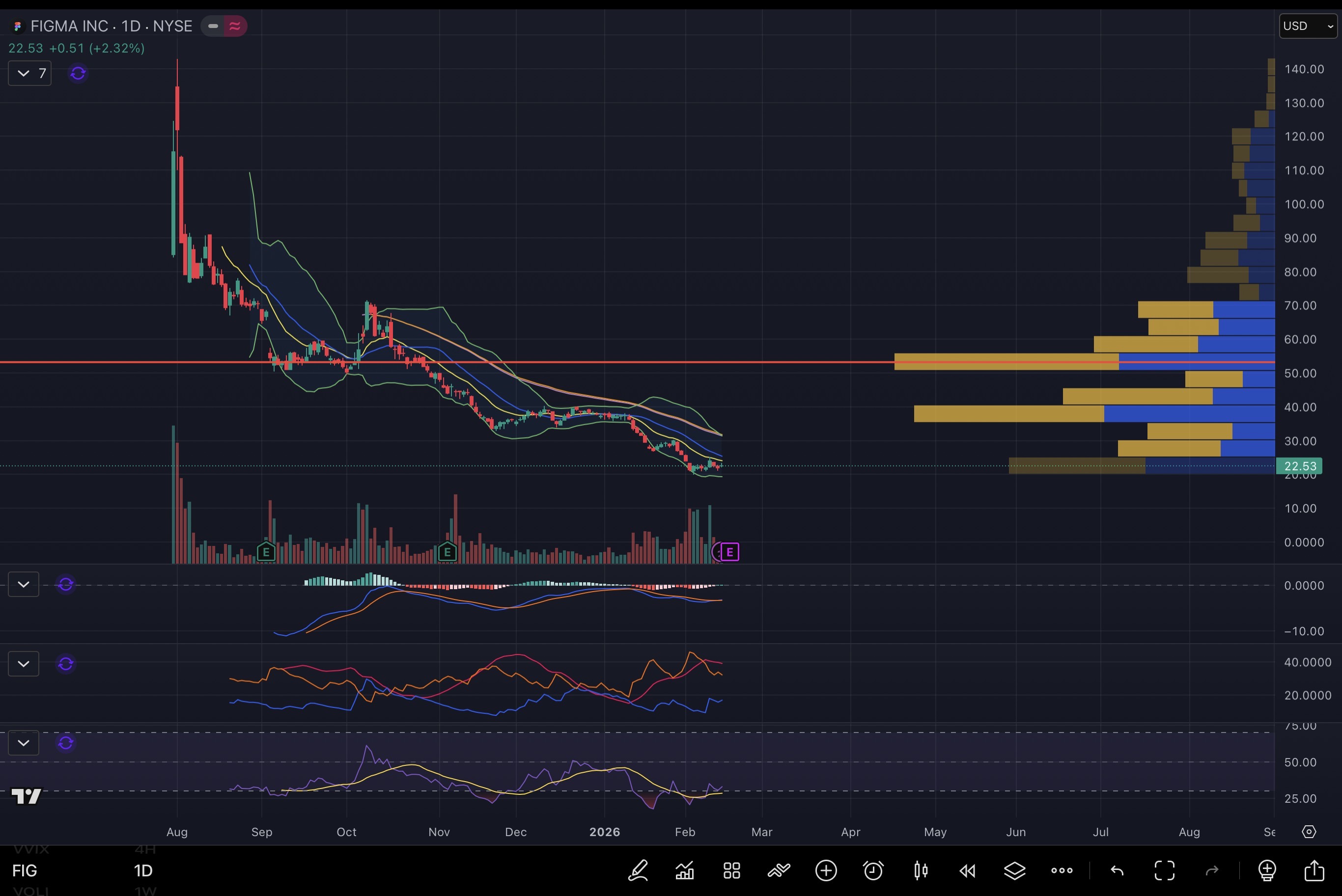The image size is (1342, 896).
Task: Share the chart via export icon
Action: (1314, 870)
